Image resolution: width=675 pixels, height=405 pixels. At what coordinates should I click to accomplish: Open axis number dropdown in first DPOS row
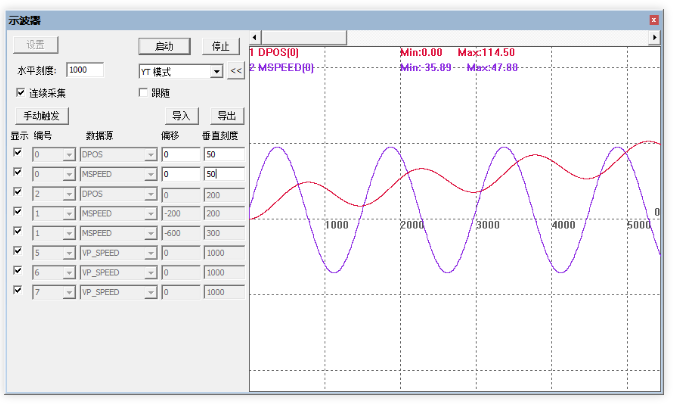coord(69,155)
